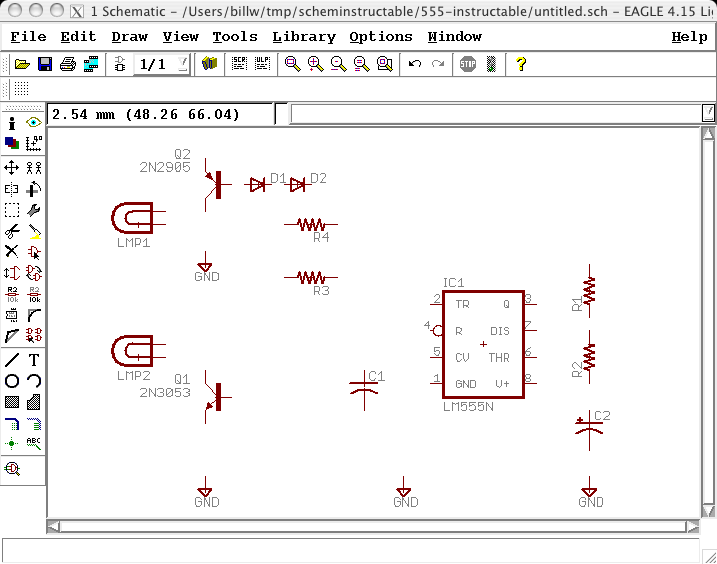Launch the CAM processor icon
Image resolution: width=717 pixels, height=564 pixels.
[x=91, y=64]
